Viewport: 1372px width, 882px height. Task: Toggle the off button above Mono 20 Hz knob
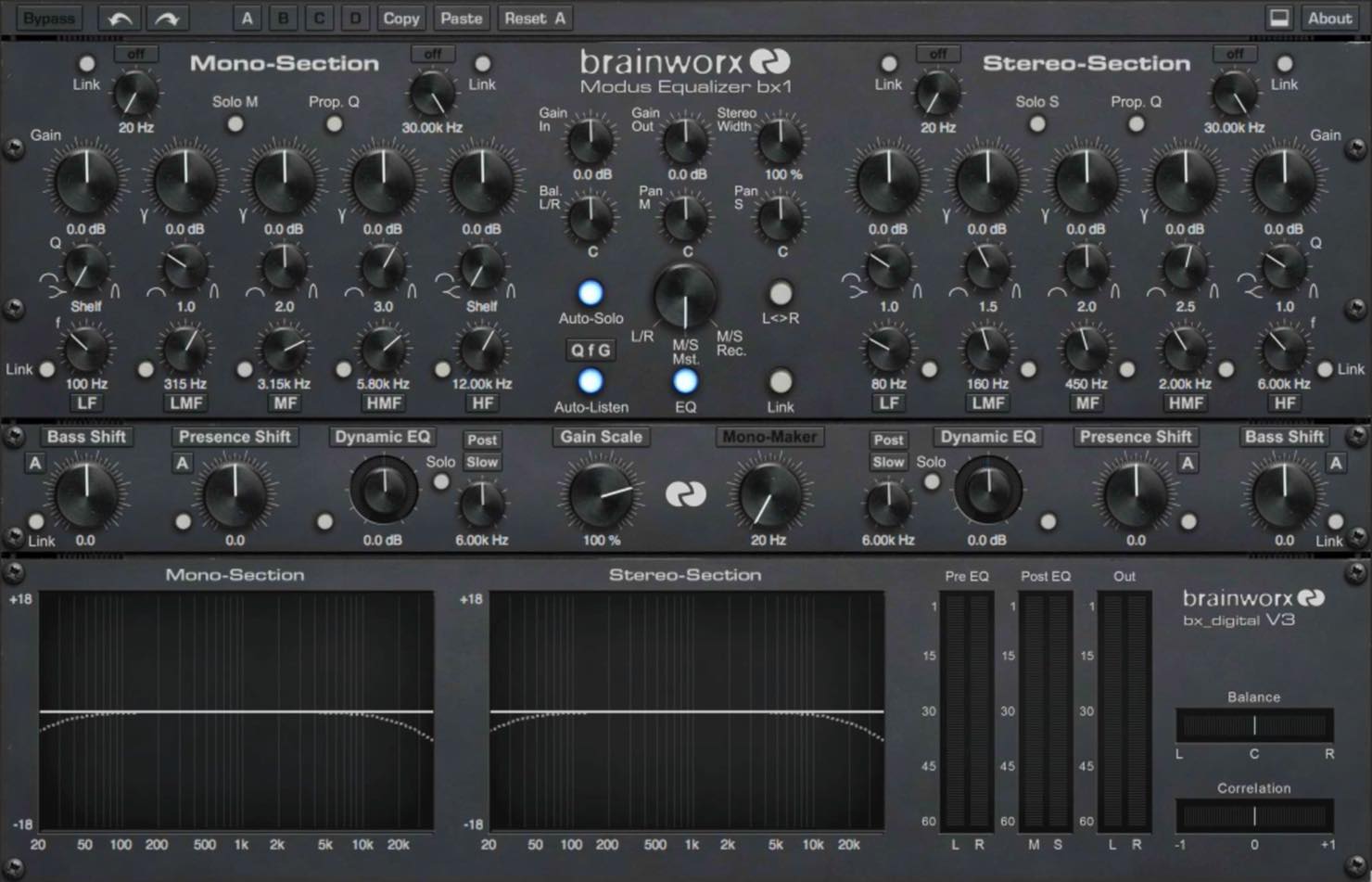136,54
